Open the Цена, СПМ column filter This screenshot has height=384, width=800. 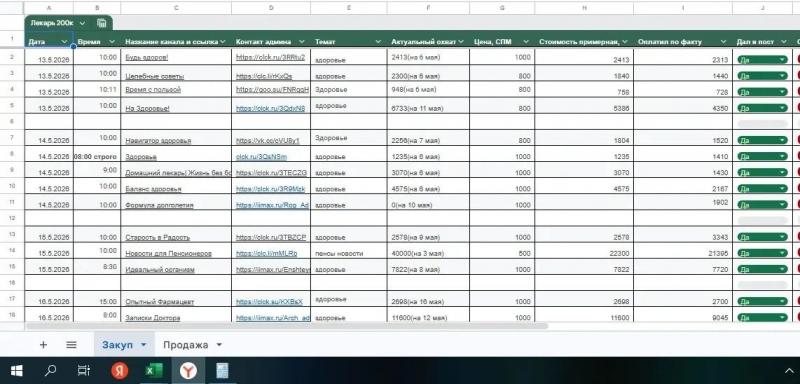(x=527, y=42)
